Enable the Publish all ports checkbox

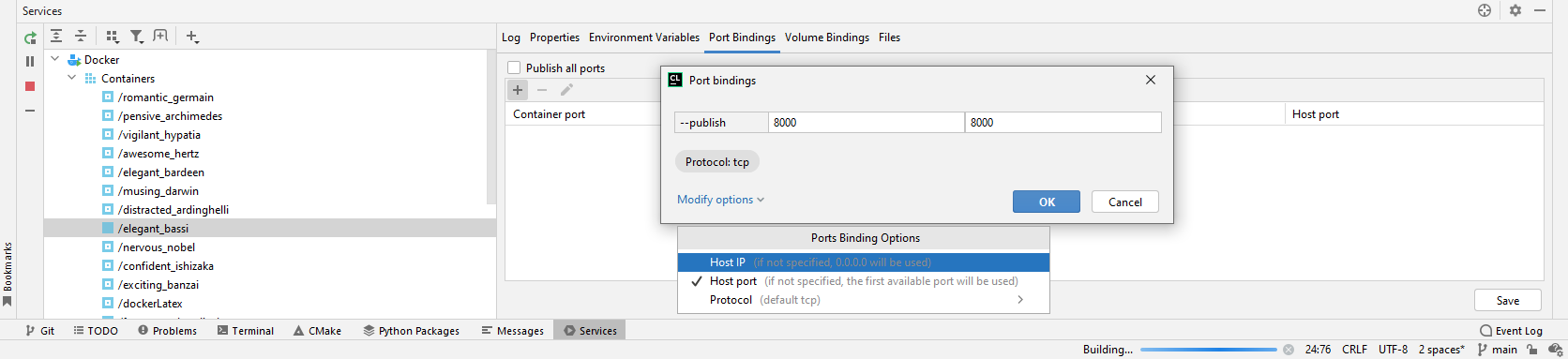514,67
